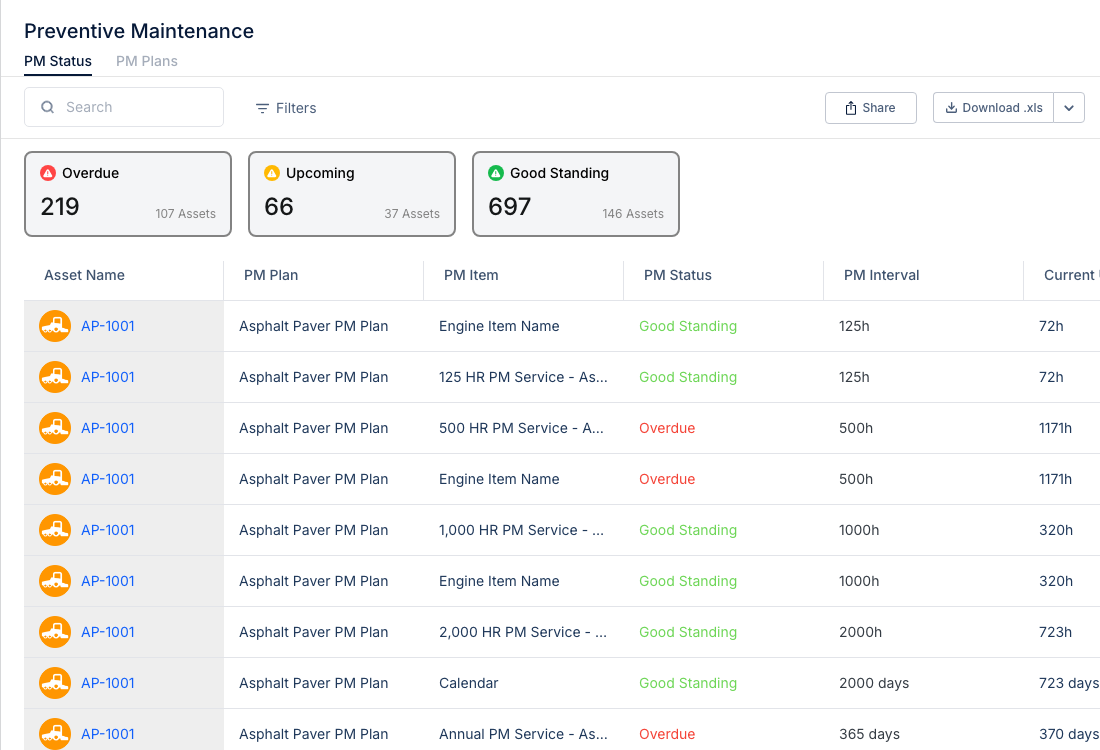1100x750 pixels.
Task: Click paver icon in 1,000 HR PM Service row
Action: point(55,530)
